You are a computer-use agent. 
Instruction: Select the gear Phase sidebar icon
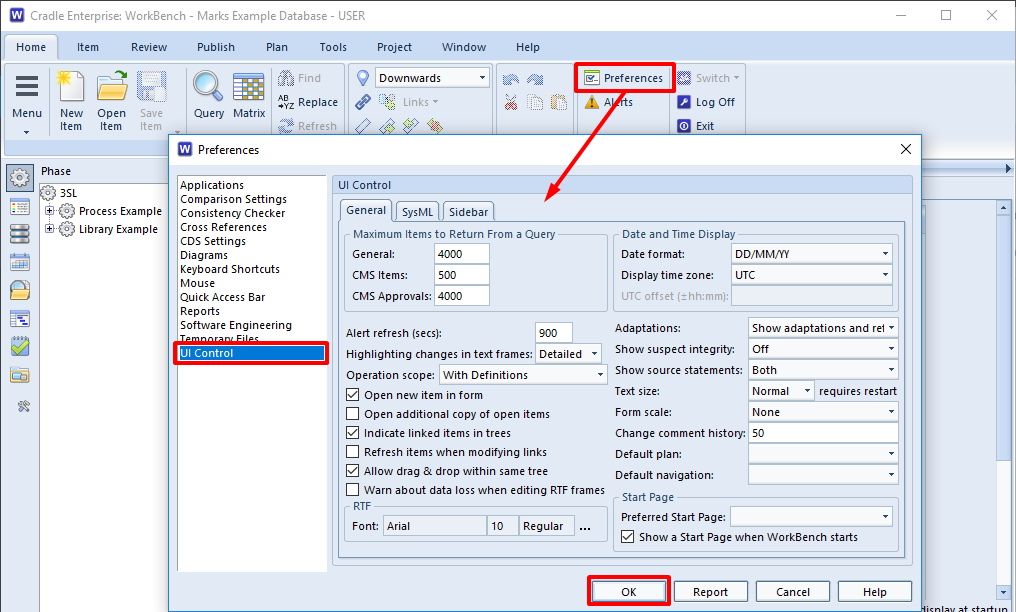(x=20, y=177)
